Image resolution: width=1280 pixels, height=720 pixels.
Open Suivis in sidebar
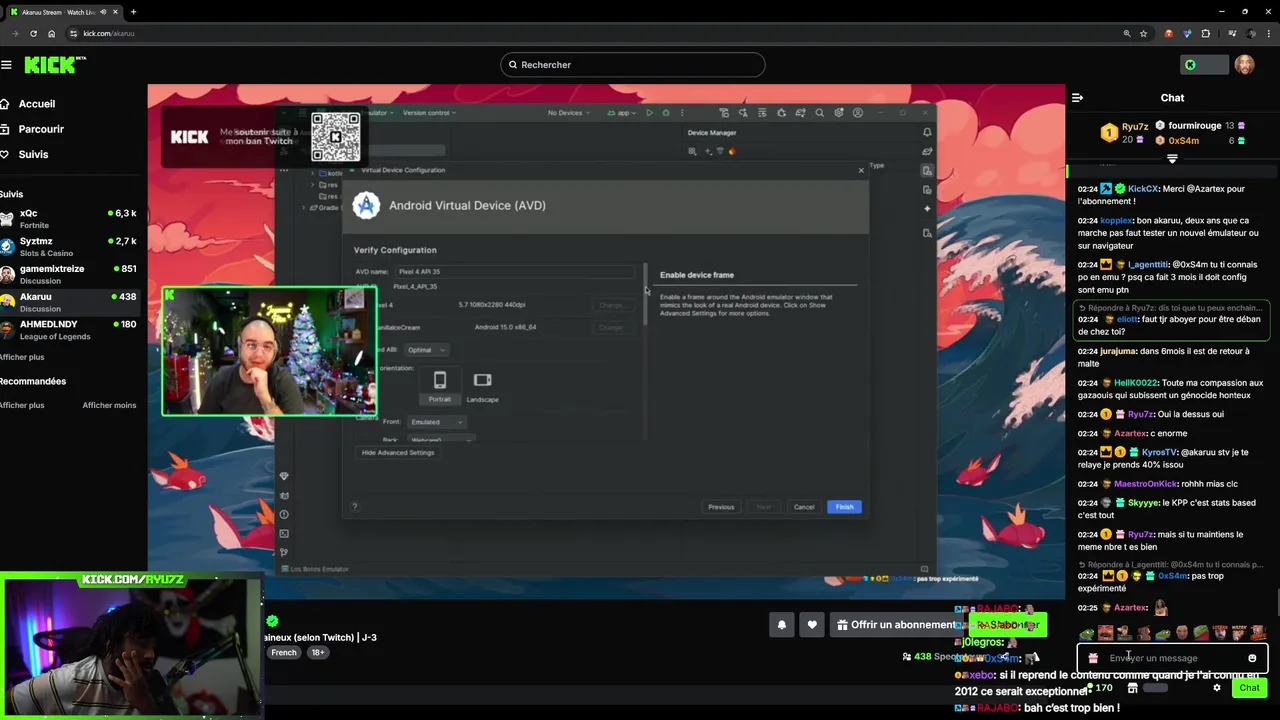pyautogui.click(x=26, y=154)
